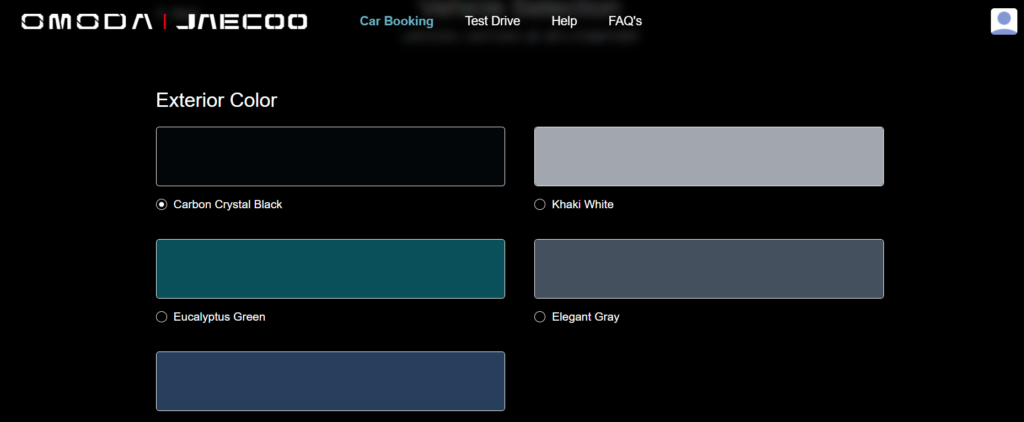Navigate to FAQ's in the header
This screenshot has height=422, width=1024.
point(625,21)
